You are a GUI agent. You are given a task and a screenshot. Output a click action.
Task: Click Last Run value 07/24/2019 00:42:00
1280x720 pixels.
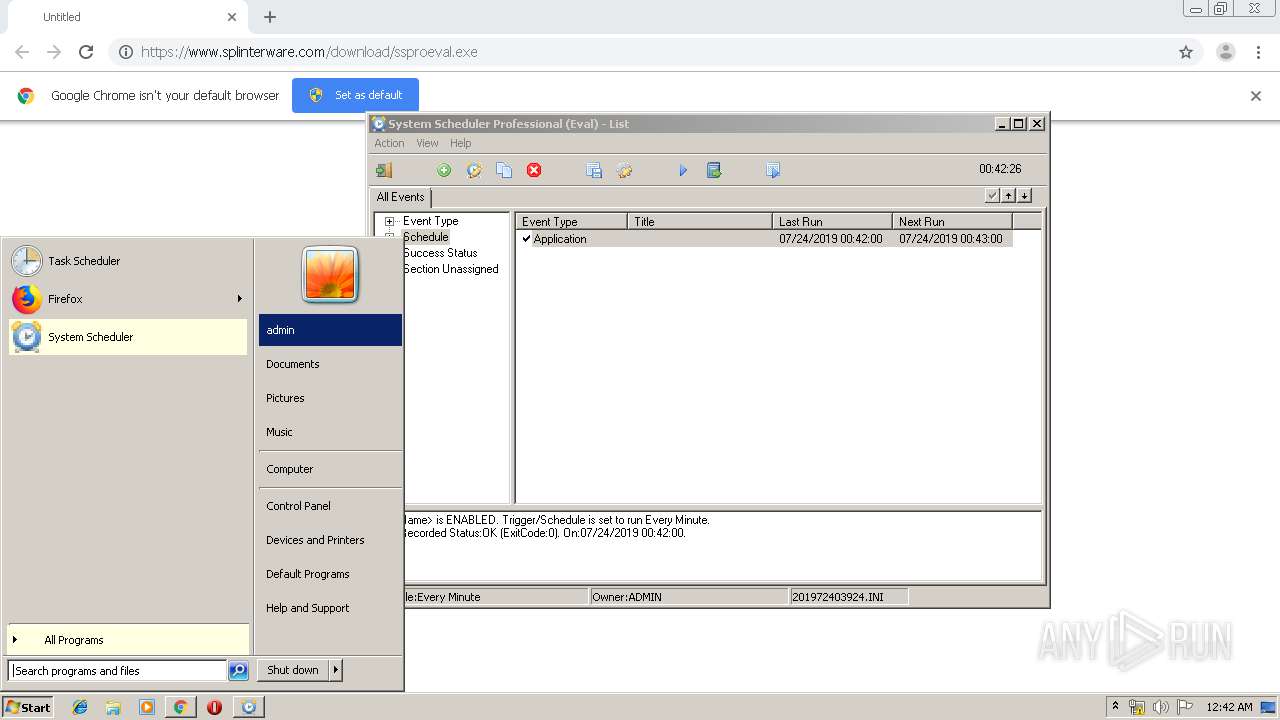click(830, 239)
